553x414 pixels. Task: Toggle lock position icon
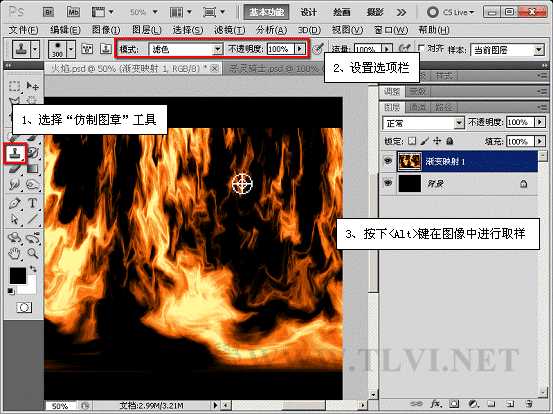click(437, 141)
